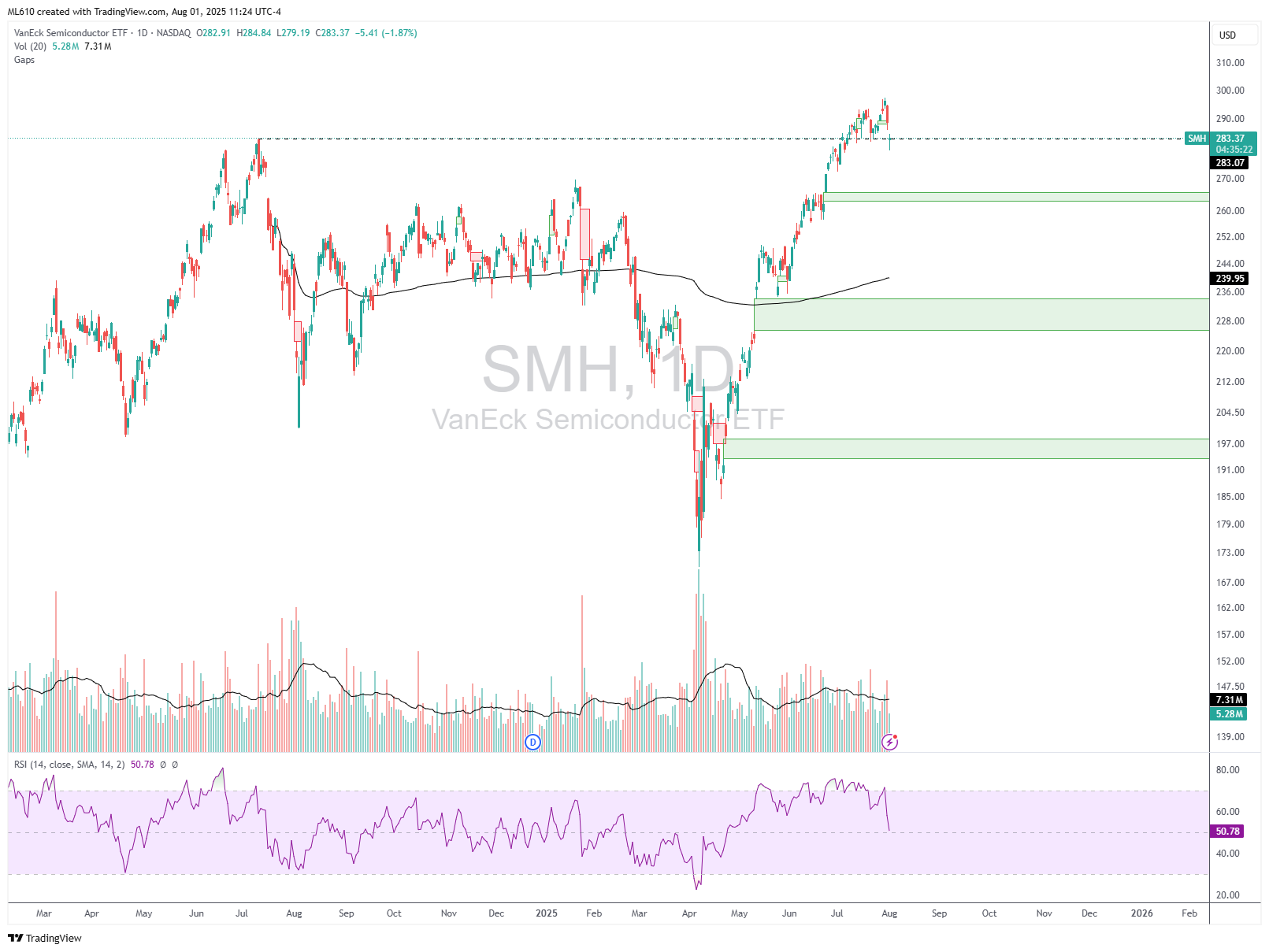Click the 7.31M volume axis label
1269x952 pixels.
point(1229,700)
